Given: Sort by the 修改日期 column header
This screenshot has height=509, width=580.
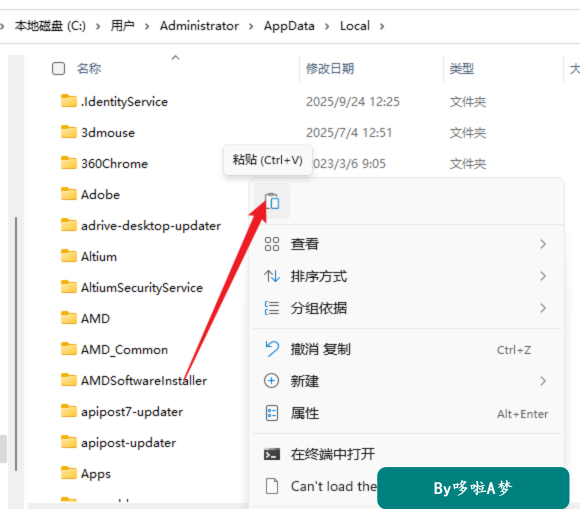Looking at the screenshot, I should (330, 68).
